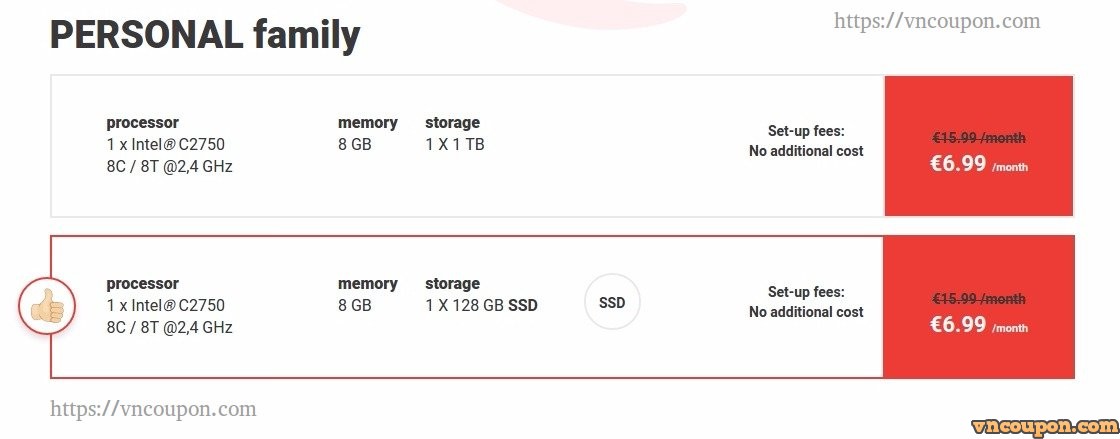Click the thumbs-up recommended badge icon

pos(47,307)
